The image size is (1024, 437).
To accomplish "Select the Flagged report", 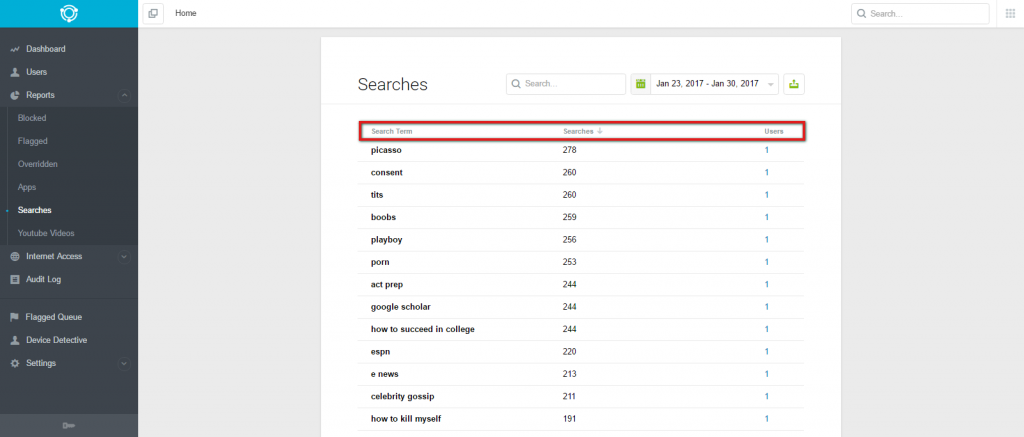I will pos(33,141).
